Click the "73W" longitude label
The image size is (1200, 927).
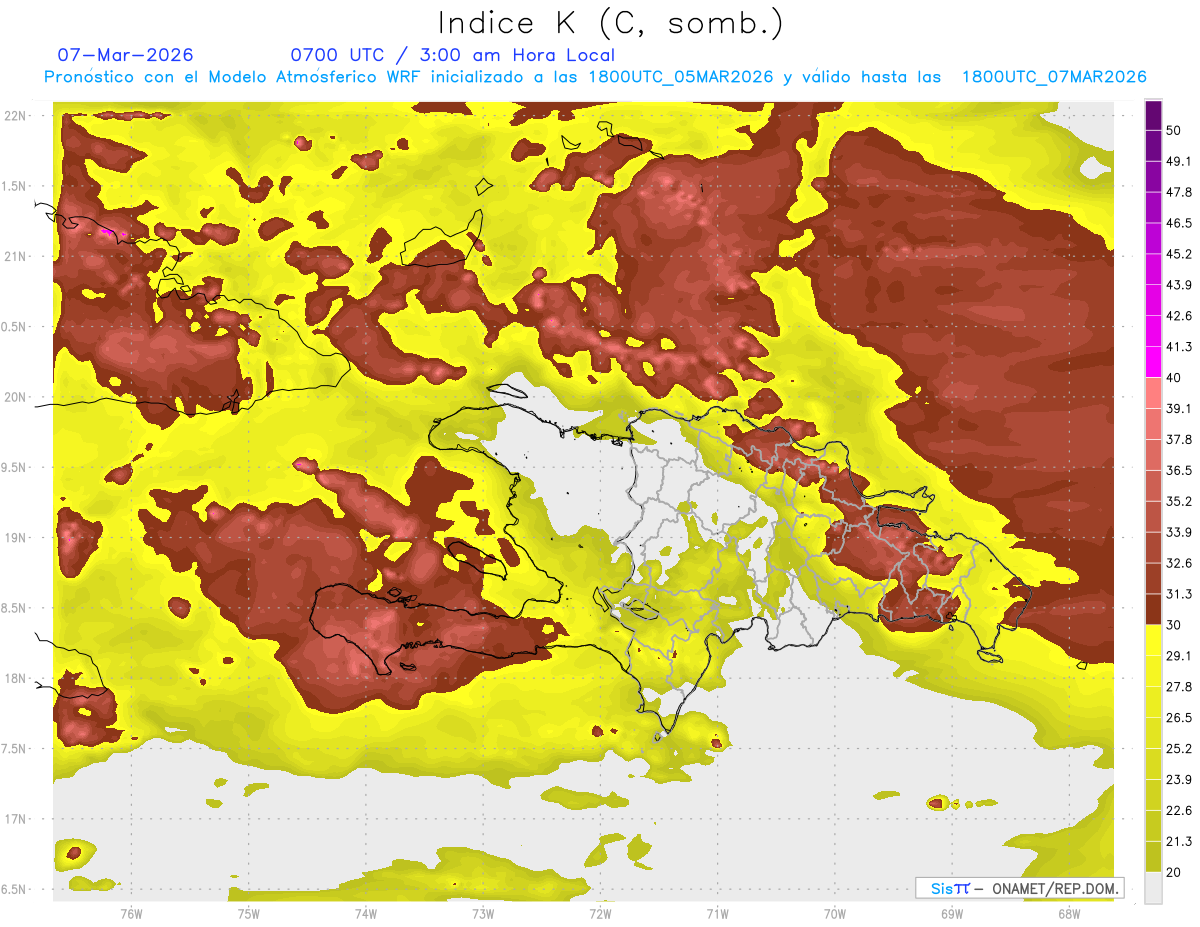point(483,912)
